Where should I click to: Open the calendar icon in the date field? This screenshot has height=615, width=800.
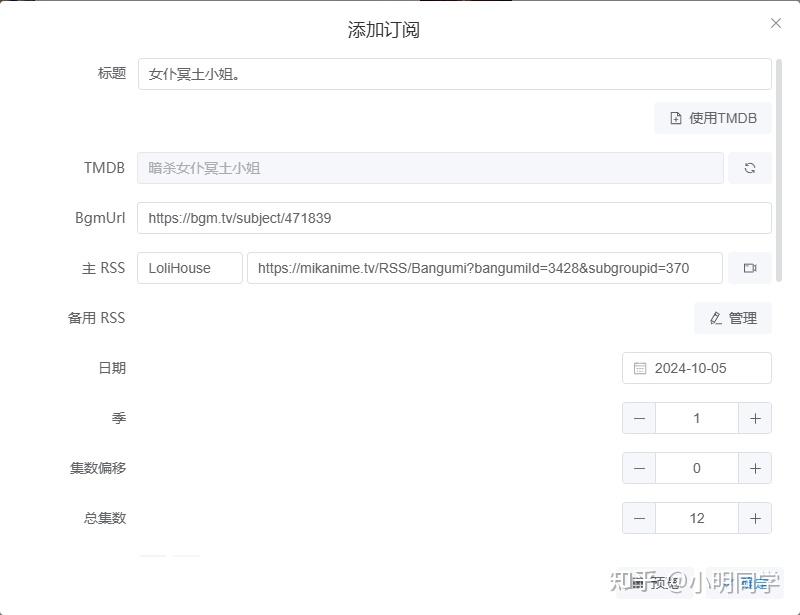(638, 368)
